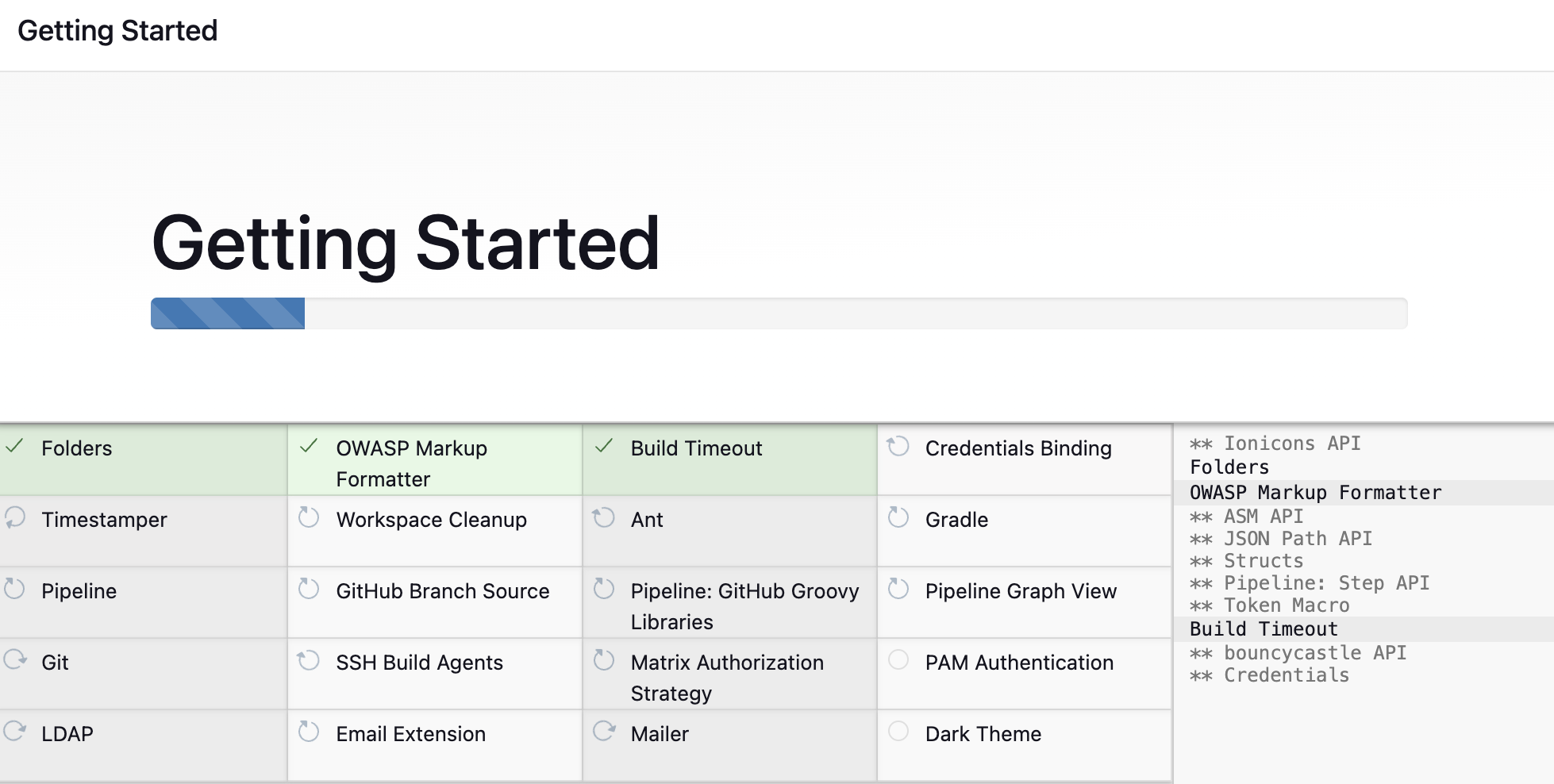Select the Pipeline plugin cell
Viewport: 1554px width, 784px height.
coord(144,602)
